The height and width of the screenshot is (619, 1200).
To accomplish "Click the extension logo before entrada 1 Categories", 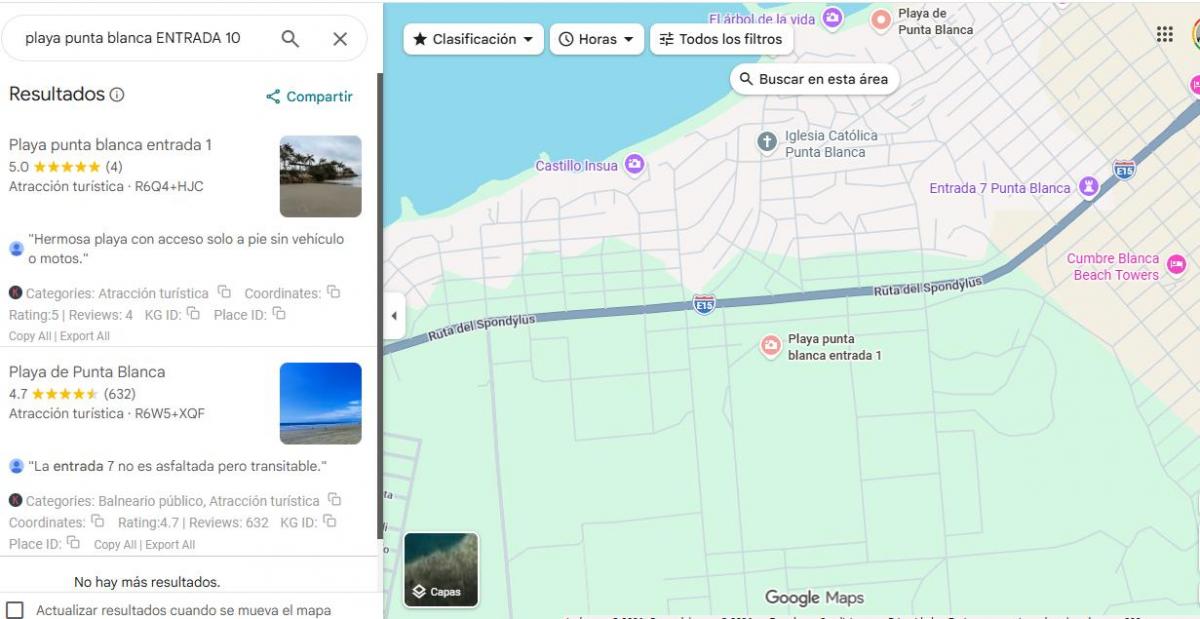I will (x=15, y=293).
